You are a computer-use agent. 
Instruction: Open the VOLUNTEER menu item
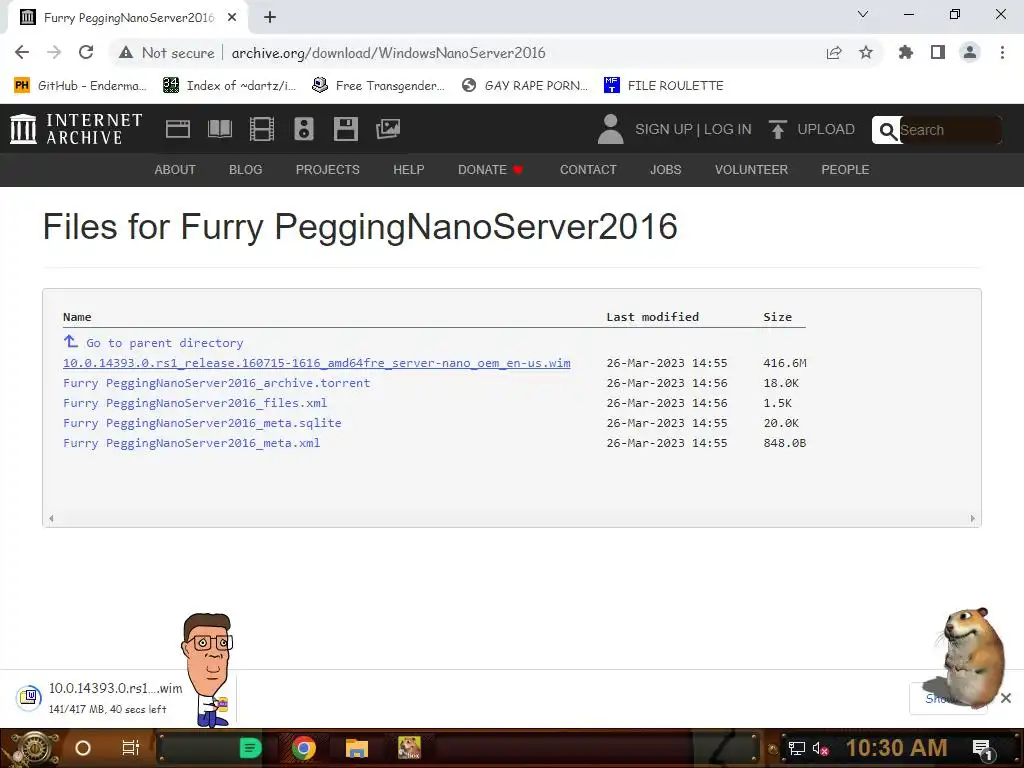pos(751,170)
